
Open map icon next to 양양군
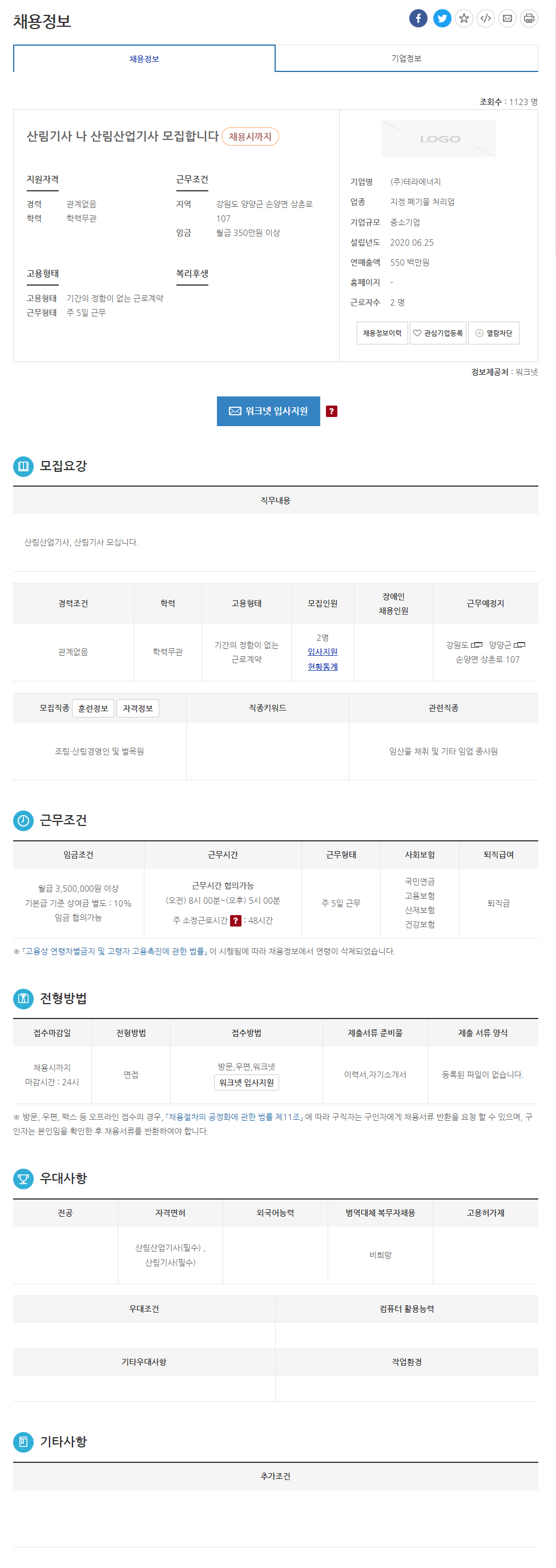coord(519,644)
